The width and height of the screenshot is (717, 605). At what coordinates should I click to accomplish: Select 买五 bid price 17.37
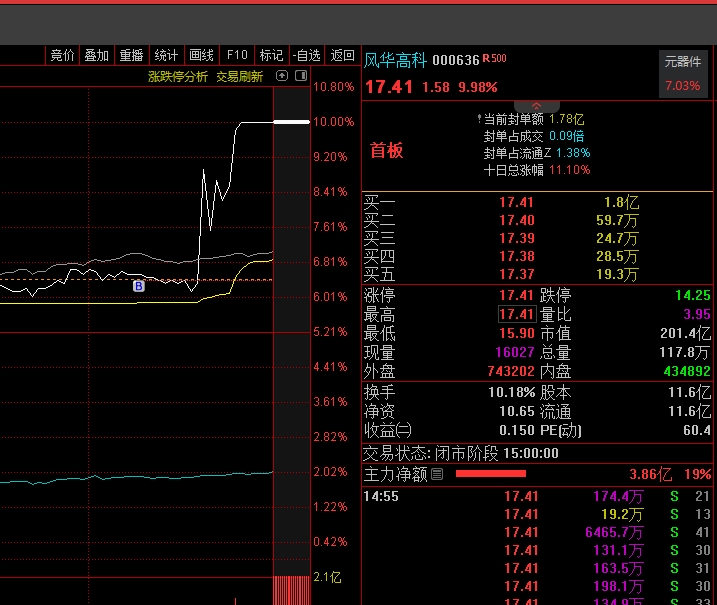click(517, 274)
